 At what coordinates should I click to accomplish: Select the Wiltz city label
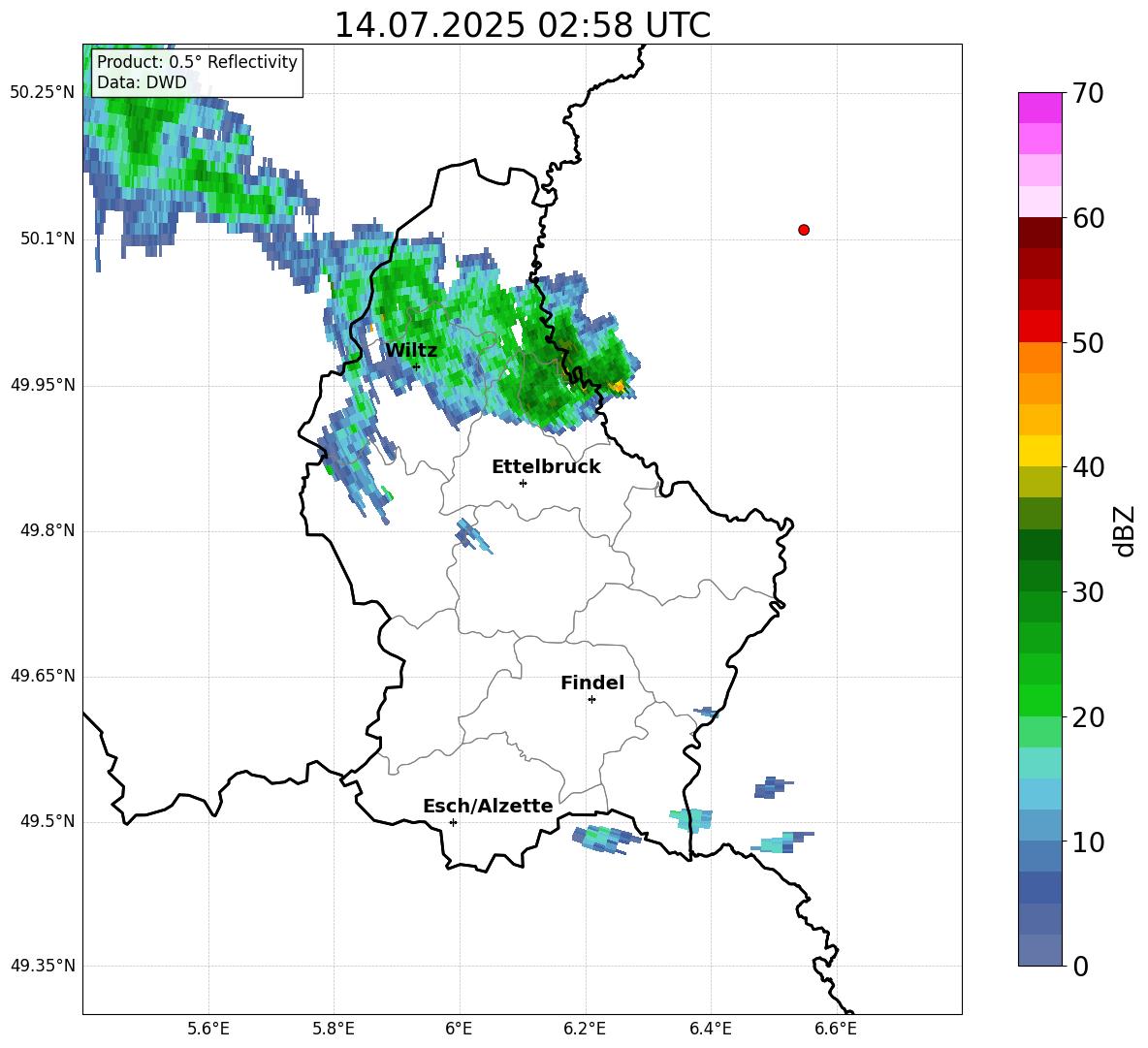coord(411,351)
